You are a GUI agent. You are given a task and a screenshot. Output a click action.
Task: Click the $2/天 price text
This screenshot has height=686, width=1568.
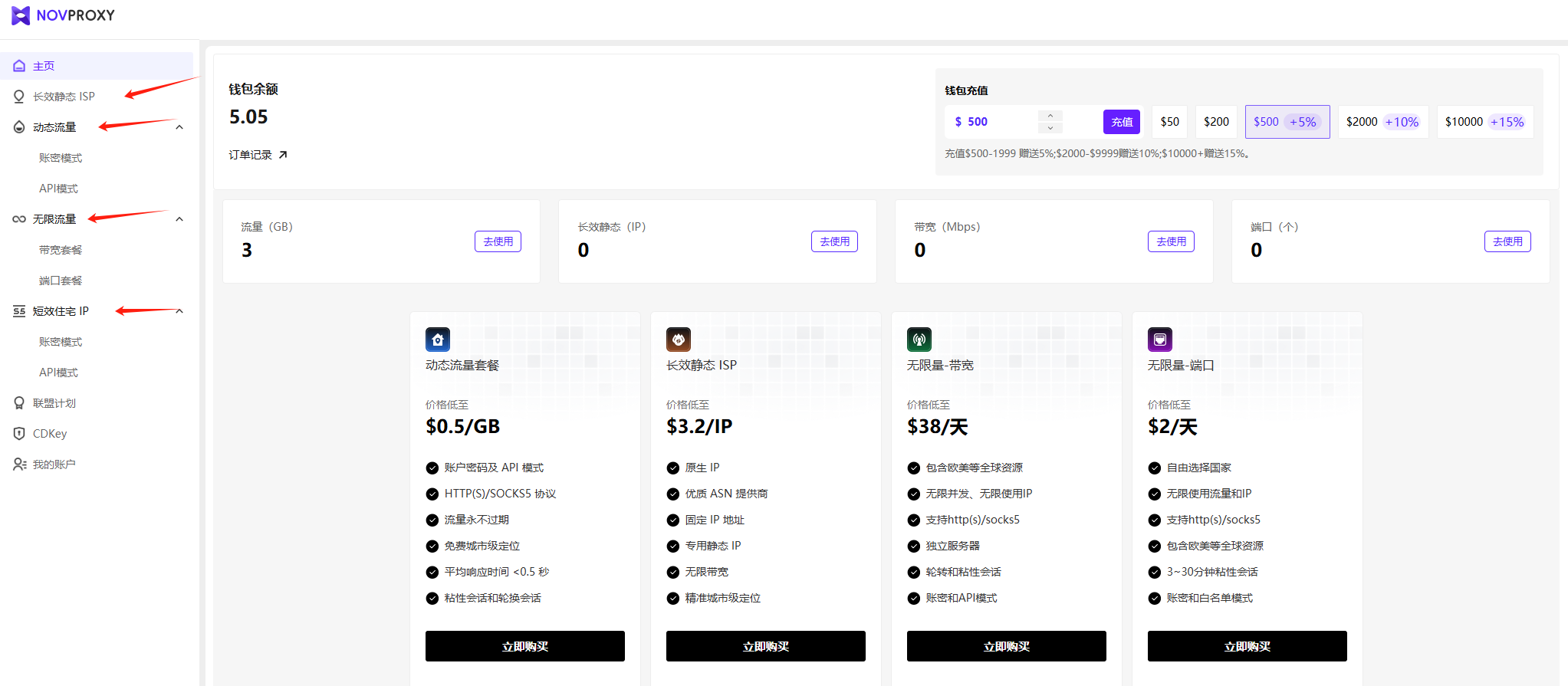coord(1173,427)
